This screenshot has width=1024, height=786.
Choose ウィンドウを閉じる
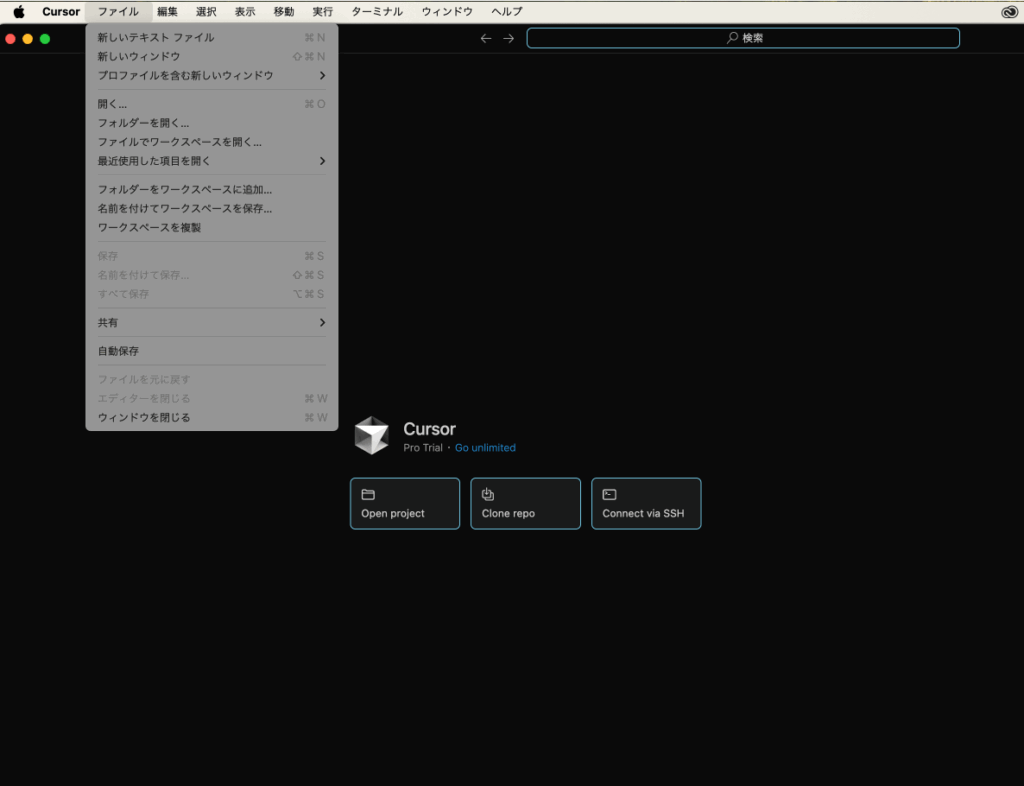212,418
